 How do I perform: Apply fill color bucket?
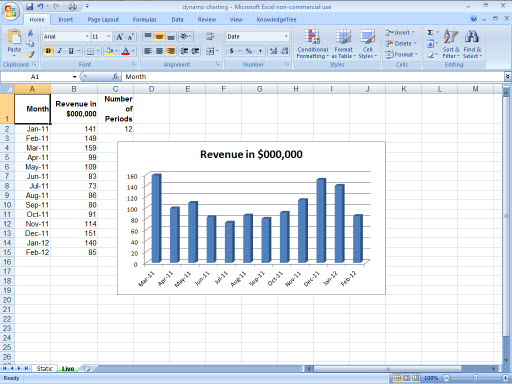pos(109,51)
